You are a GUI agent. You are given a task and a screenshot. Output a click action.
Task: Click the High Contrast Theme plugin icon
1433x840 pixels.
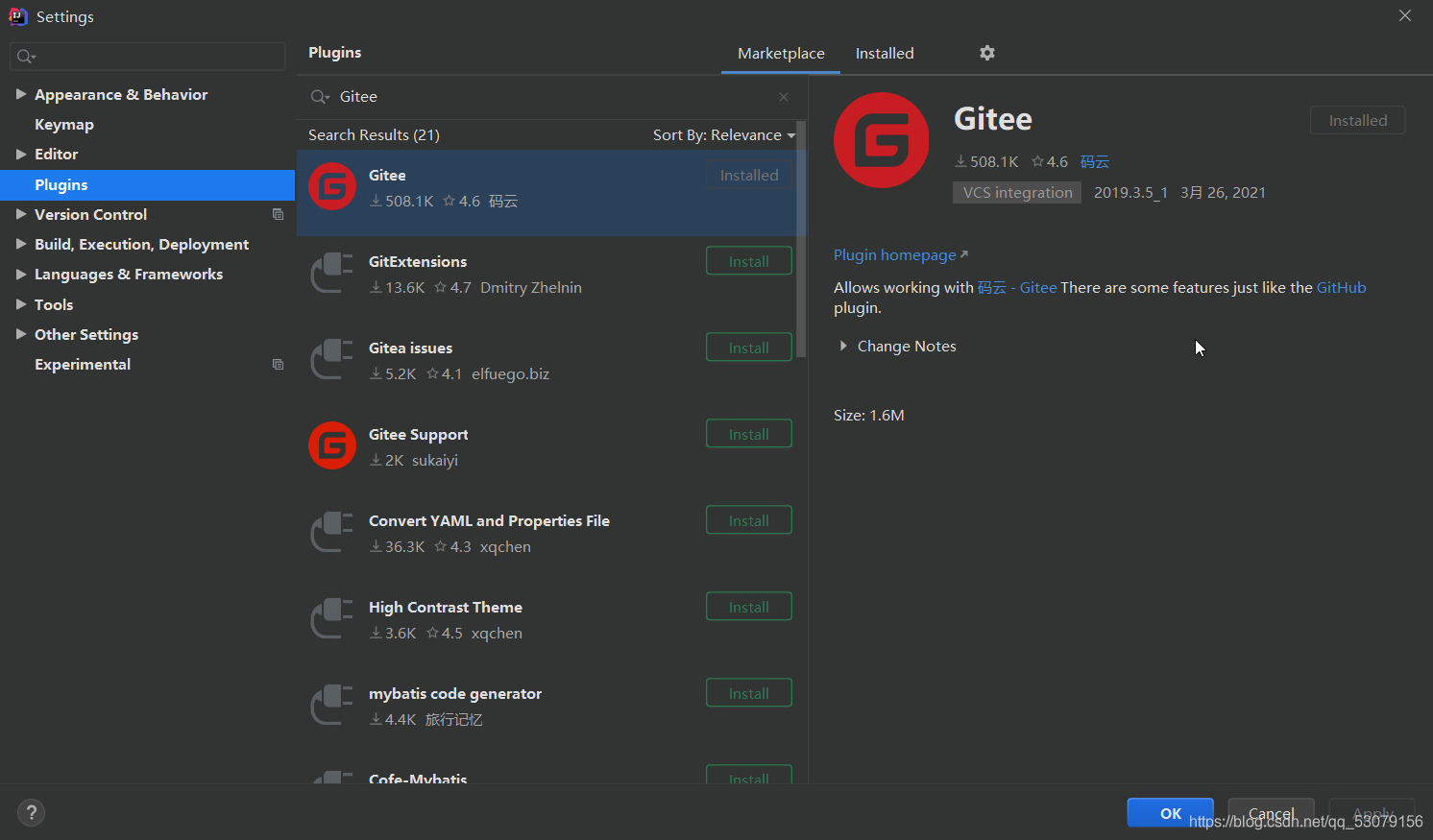tap(332, 618)
